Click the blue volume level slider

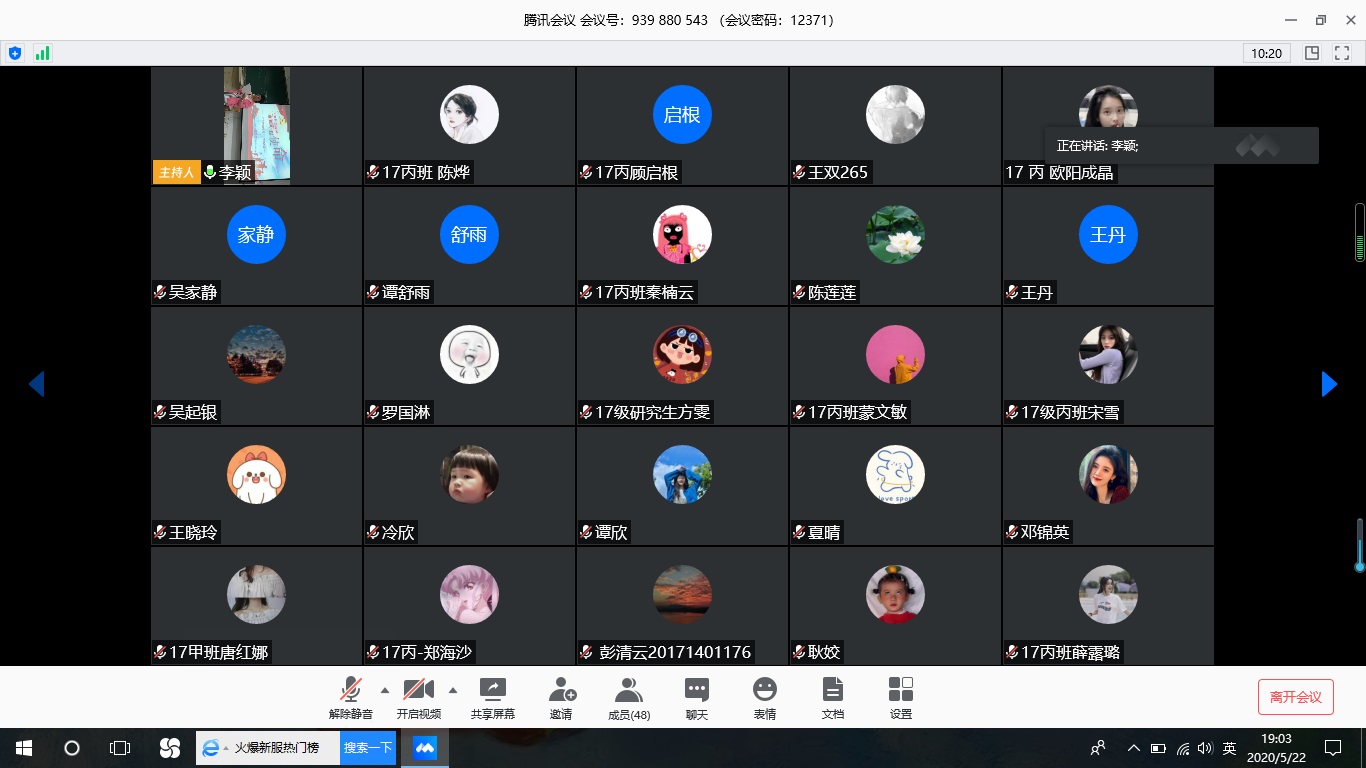pyautogui.click(x=1359, y=545)
